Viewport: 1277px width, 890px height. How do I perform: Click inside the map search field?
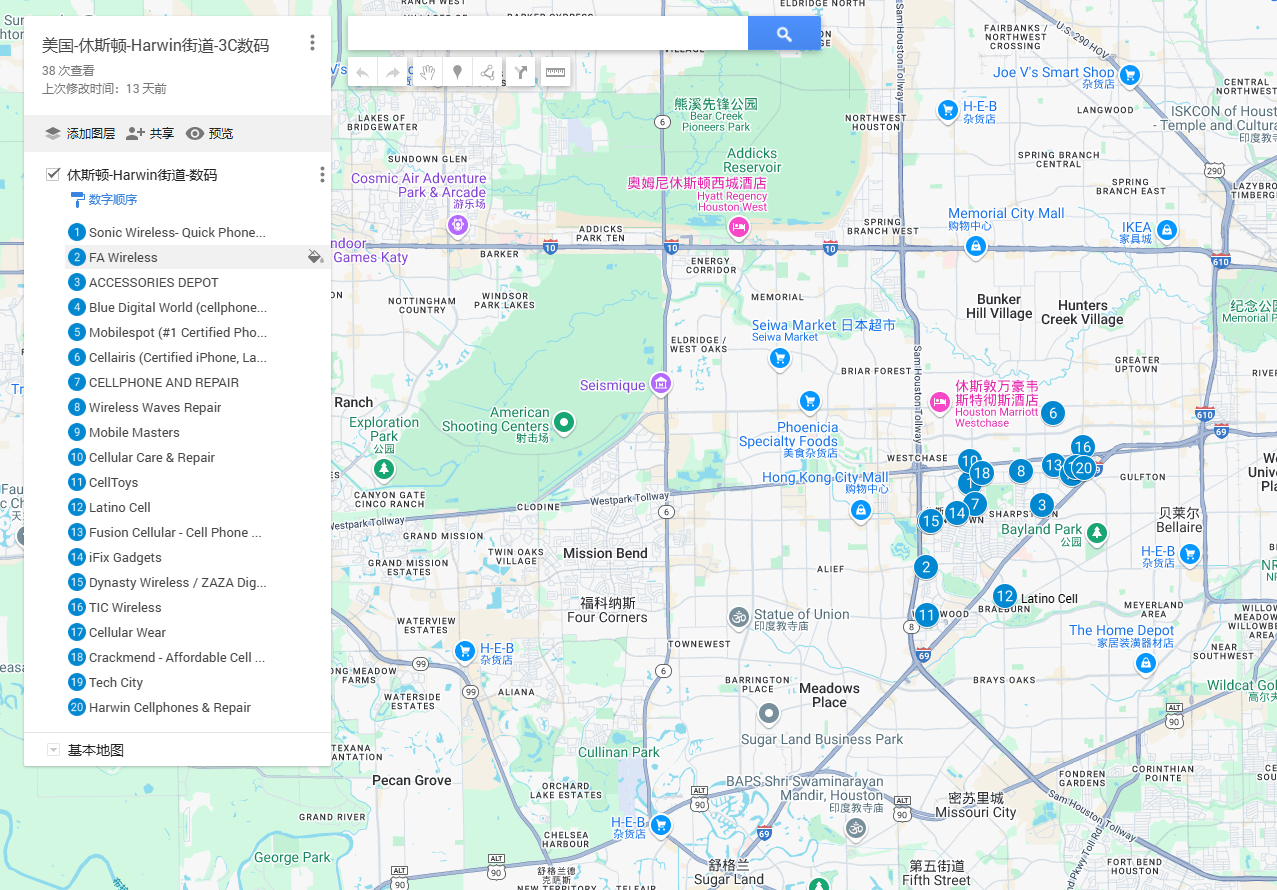tap(548, 34)
